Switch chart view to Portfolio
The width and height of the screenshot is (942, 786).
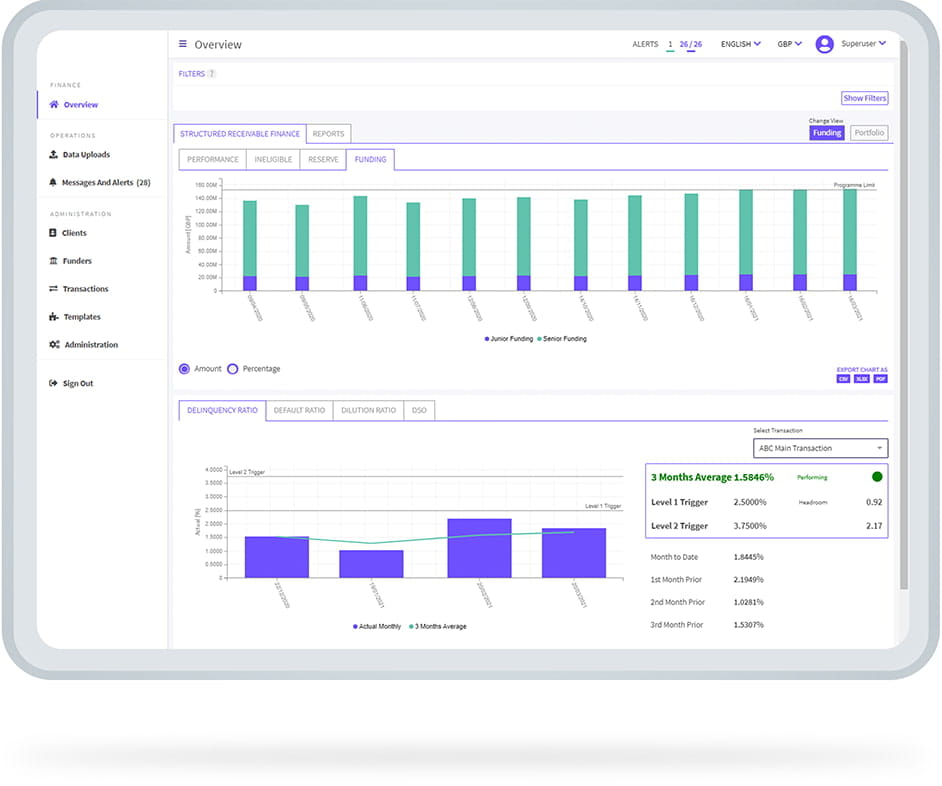tap(869, 133)
